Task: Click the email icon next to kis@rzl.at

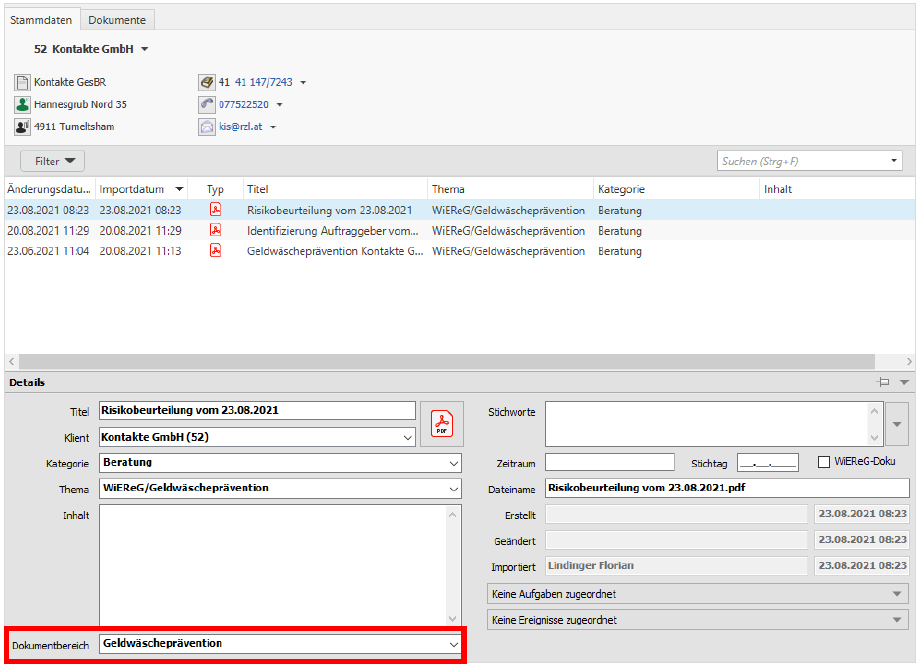Action: pos(207,127)
